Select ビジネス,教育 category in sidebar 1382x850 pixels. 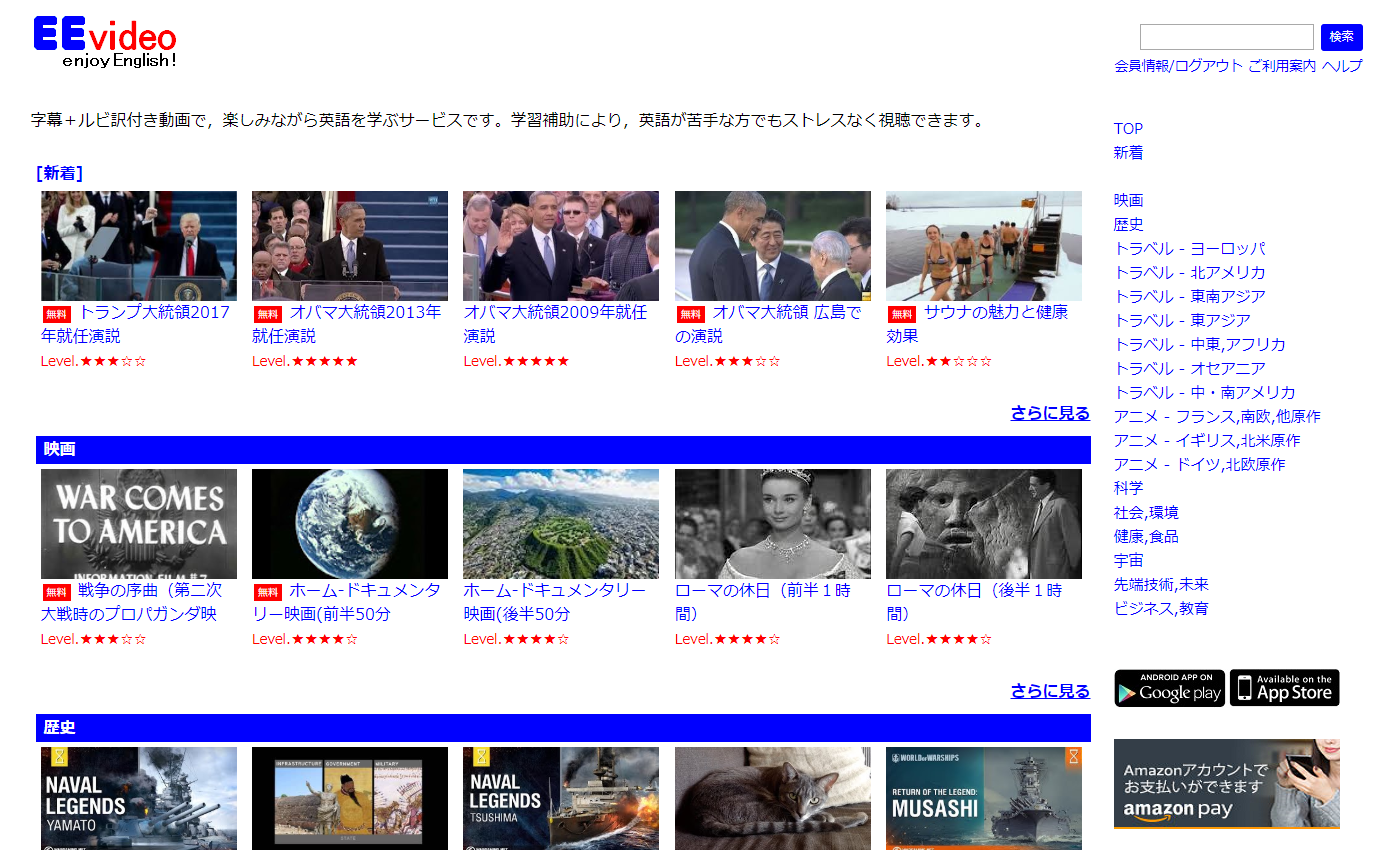click(x=1161, y=608)
